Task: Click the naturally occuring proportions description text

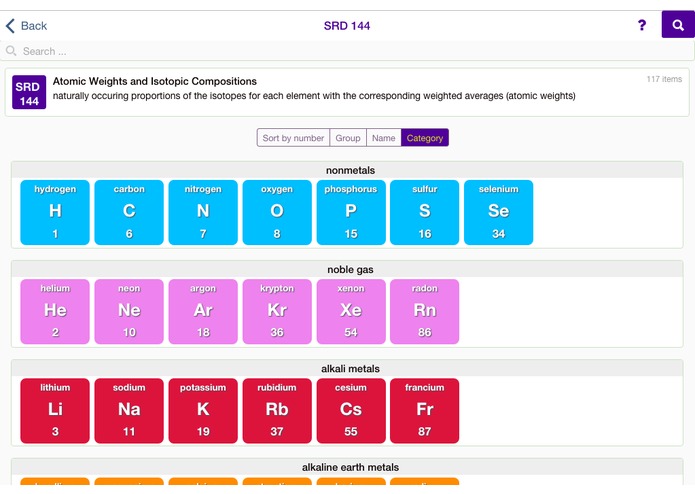Action: (x=314, y=96)
